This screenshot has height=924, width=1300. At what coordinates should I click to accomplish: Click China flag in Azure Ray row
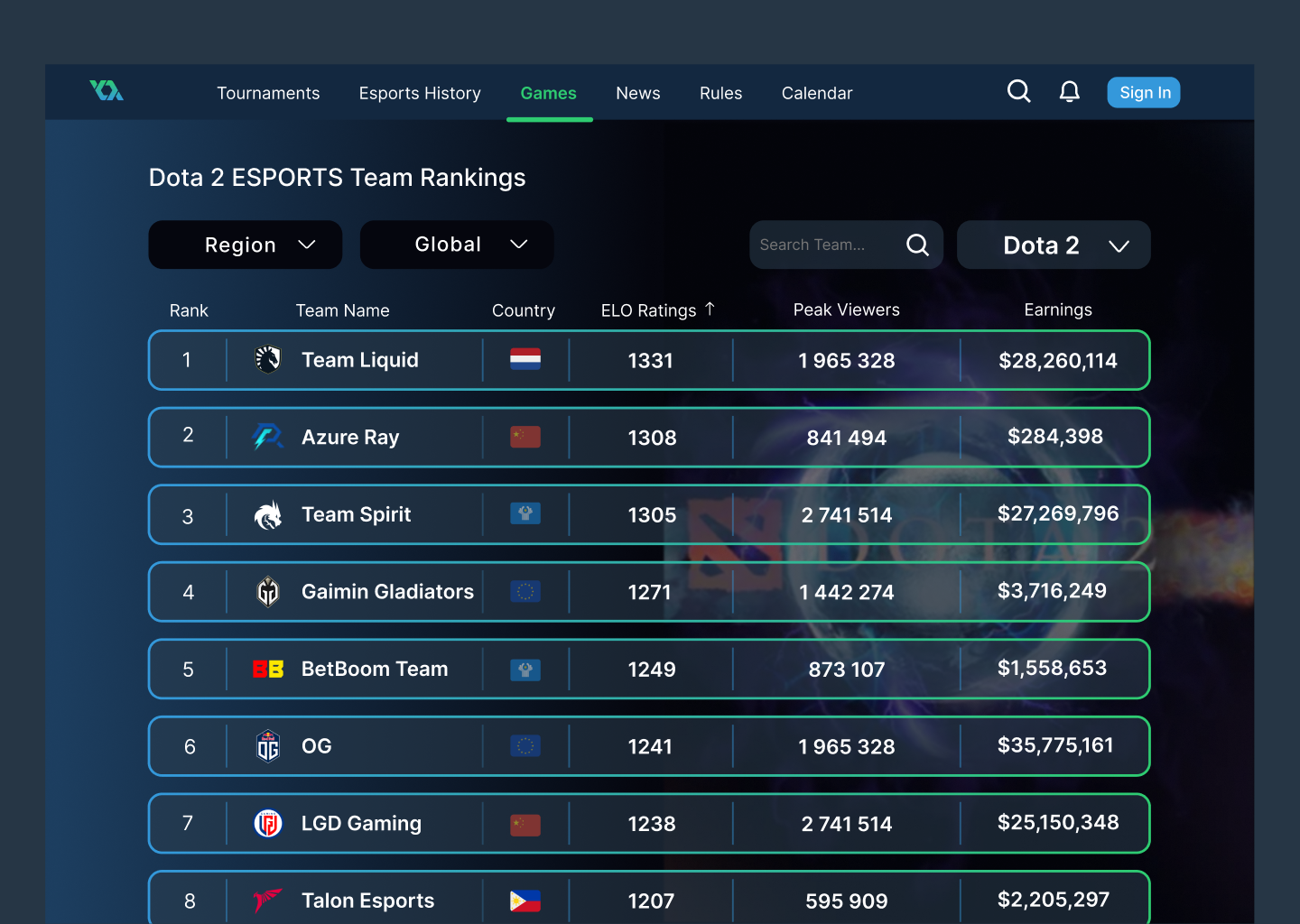pyautogui.click(x=525, y=437)
